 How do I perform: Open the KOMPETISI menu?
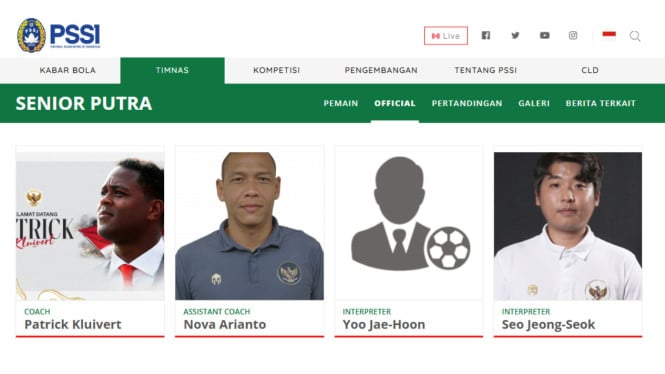click(x=277, y=70)
